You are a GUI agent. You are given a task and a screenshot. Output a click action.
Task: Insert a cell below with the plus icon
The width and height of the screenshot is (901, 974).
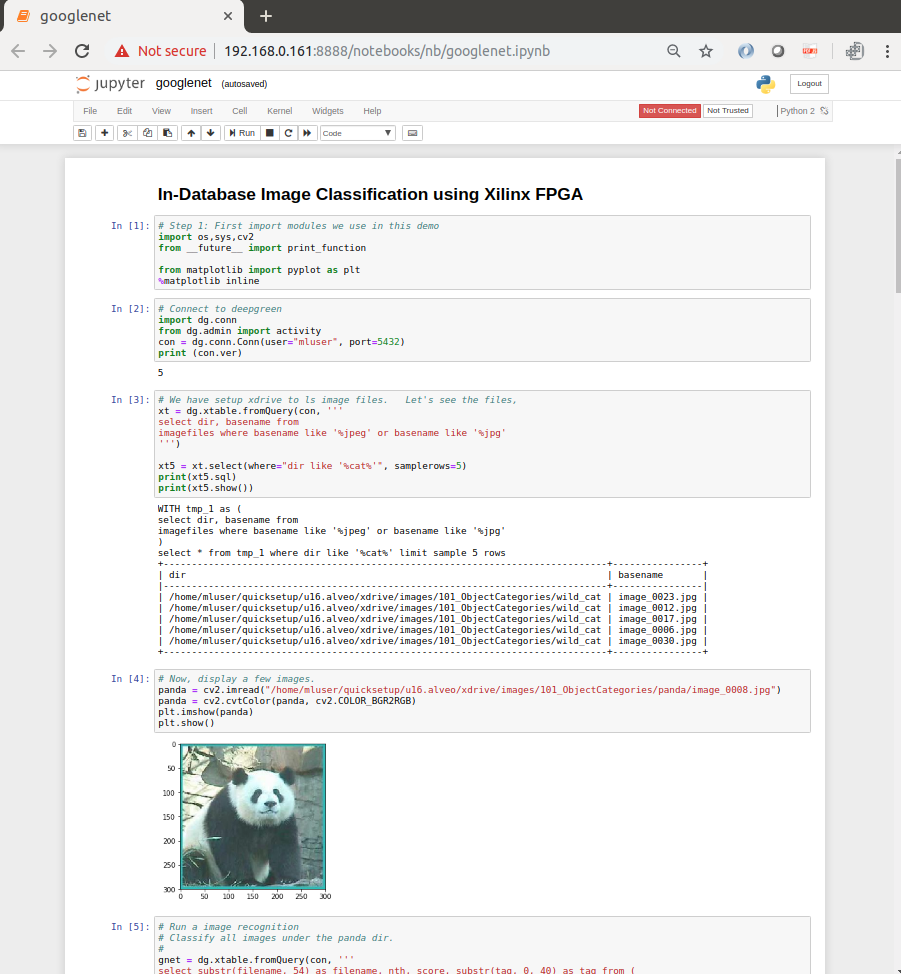104,133
